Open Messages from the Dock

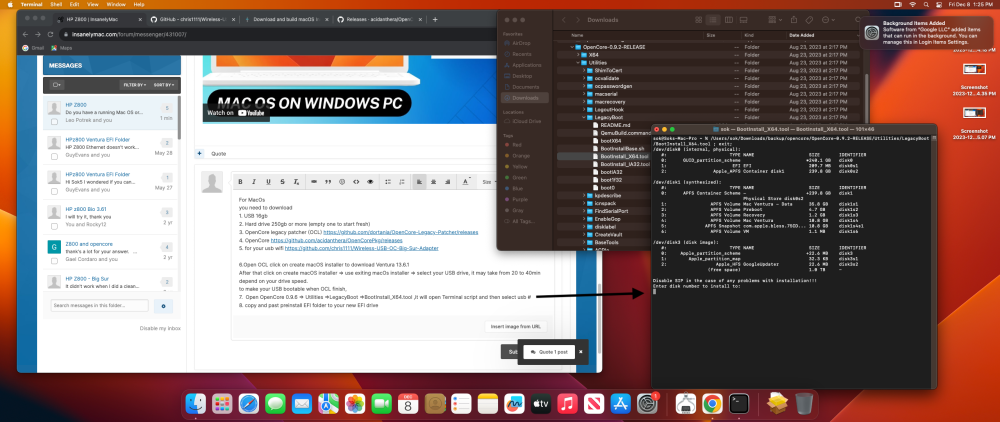click(x=275, y=403)
